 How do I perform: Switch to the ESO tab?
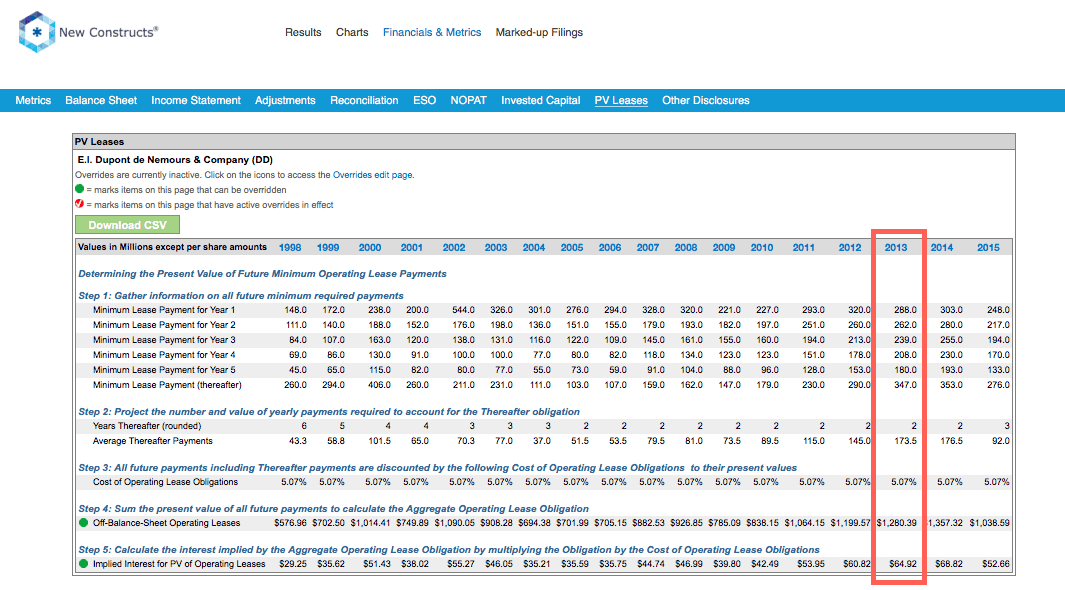425,100
